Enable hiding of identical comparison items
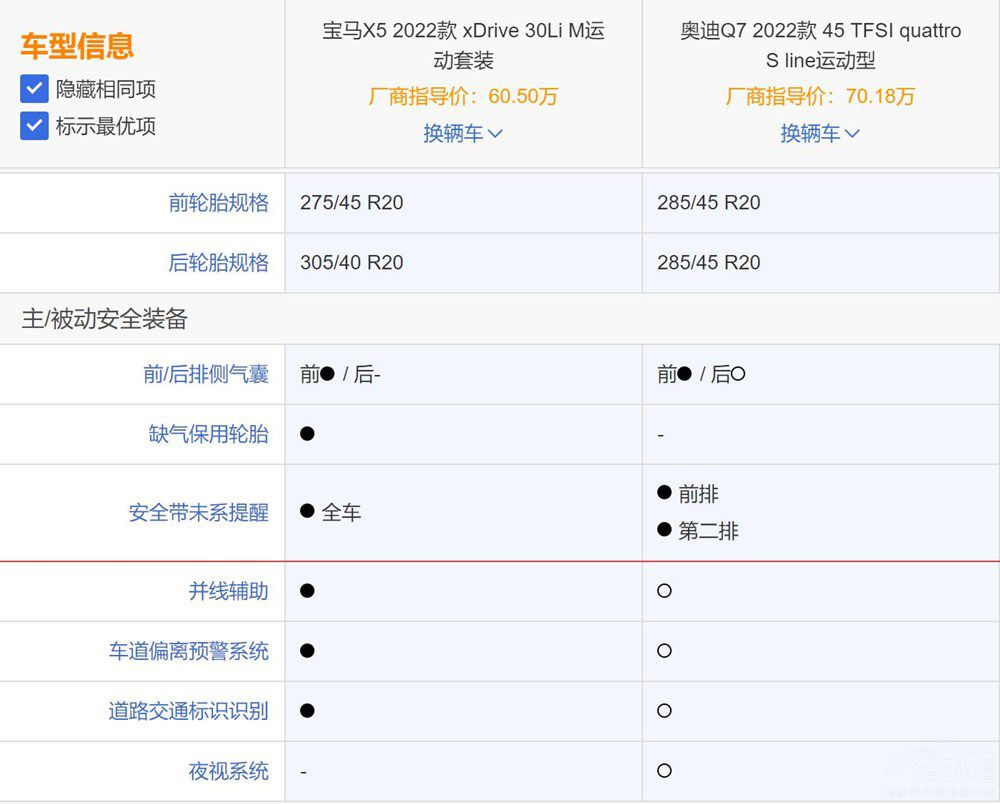The width and height of the screenshot is (1000, 804). [34, 88]
